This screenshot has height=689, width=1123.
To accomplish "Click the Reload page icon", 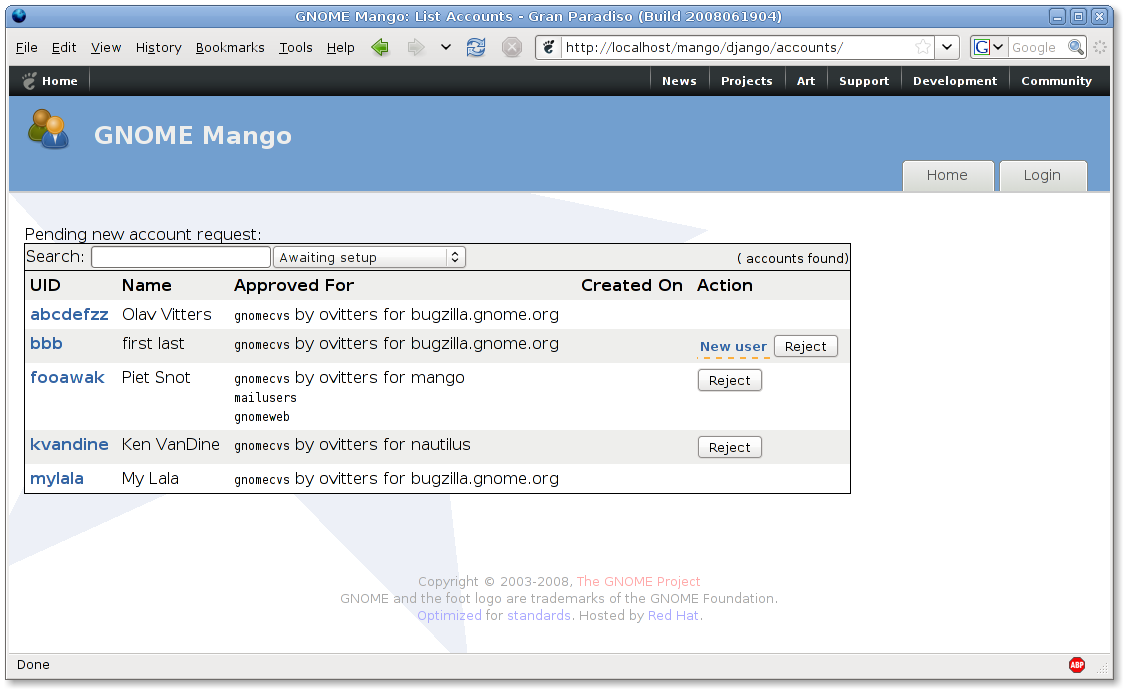I will pyautogui.click(x=476, y=48).
